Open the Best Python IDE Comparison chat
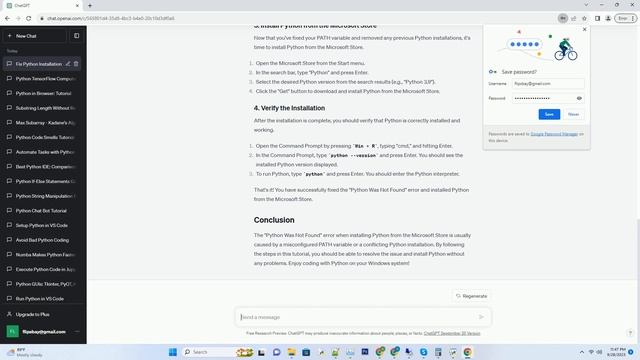Screen dimensions: 640x360 (x=42, y=167)
